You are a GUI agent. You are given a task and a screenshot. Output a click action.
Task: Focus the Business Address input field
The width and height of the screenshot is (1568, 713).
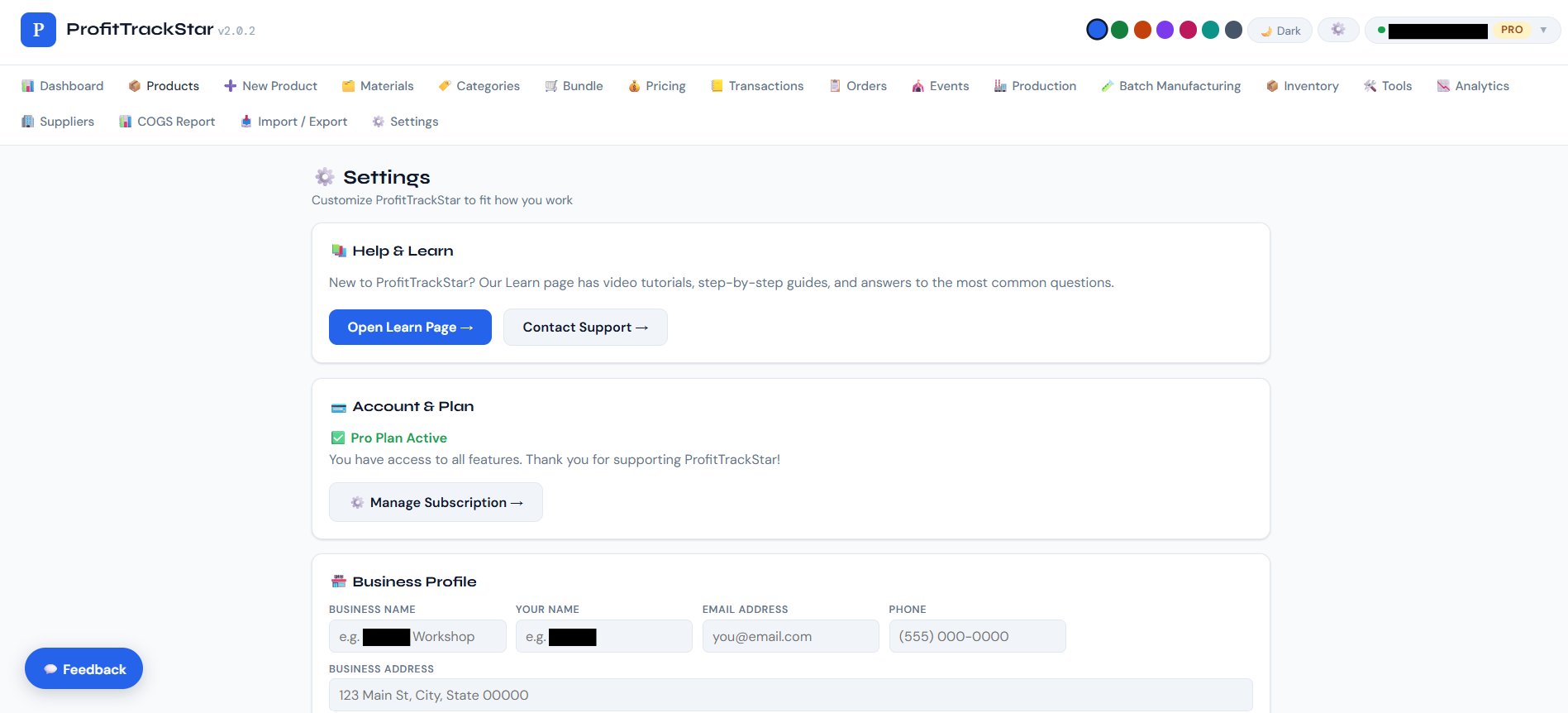[791, 695]
